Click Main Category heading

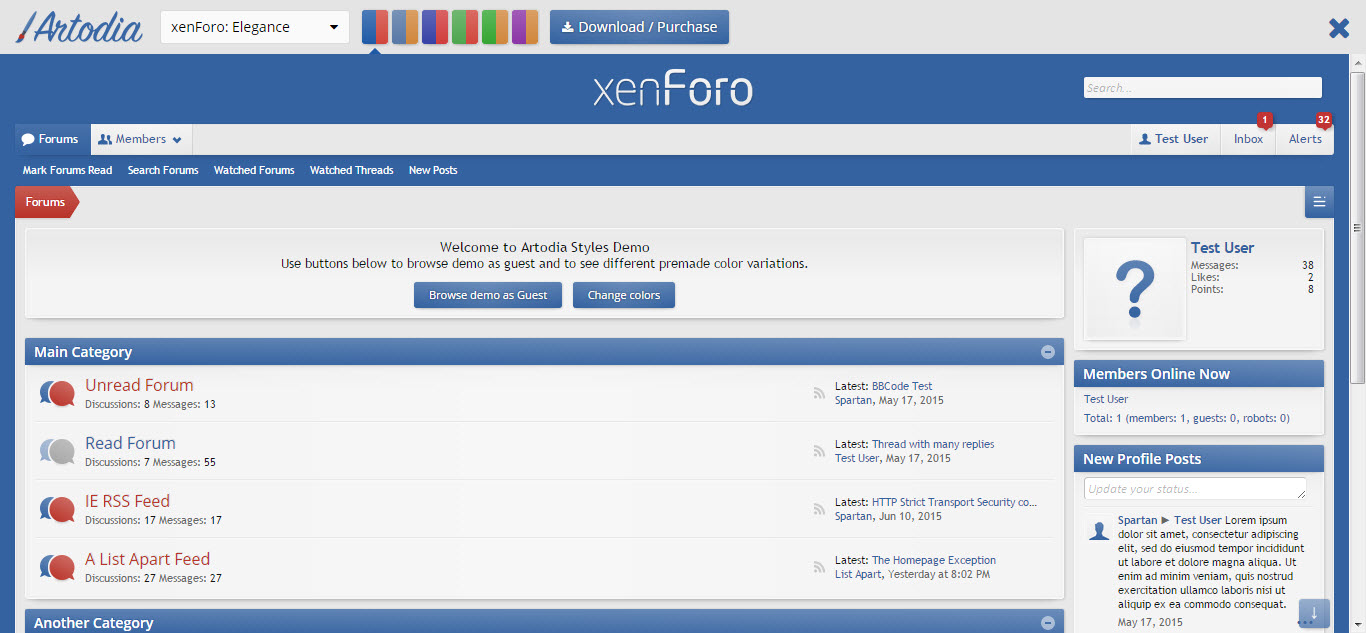point(83,352)
